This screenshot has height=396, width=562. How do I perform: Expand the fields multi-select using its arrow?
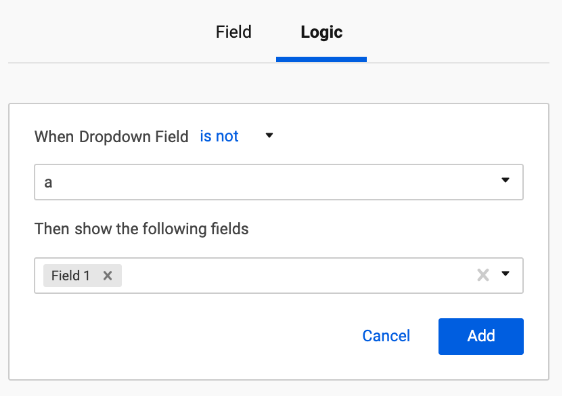[505, 274]
